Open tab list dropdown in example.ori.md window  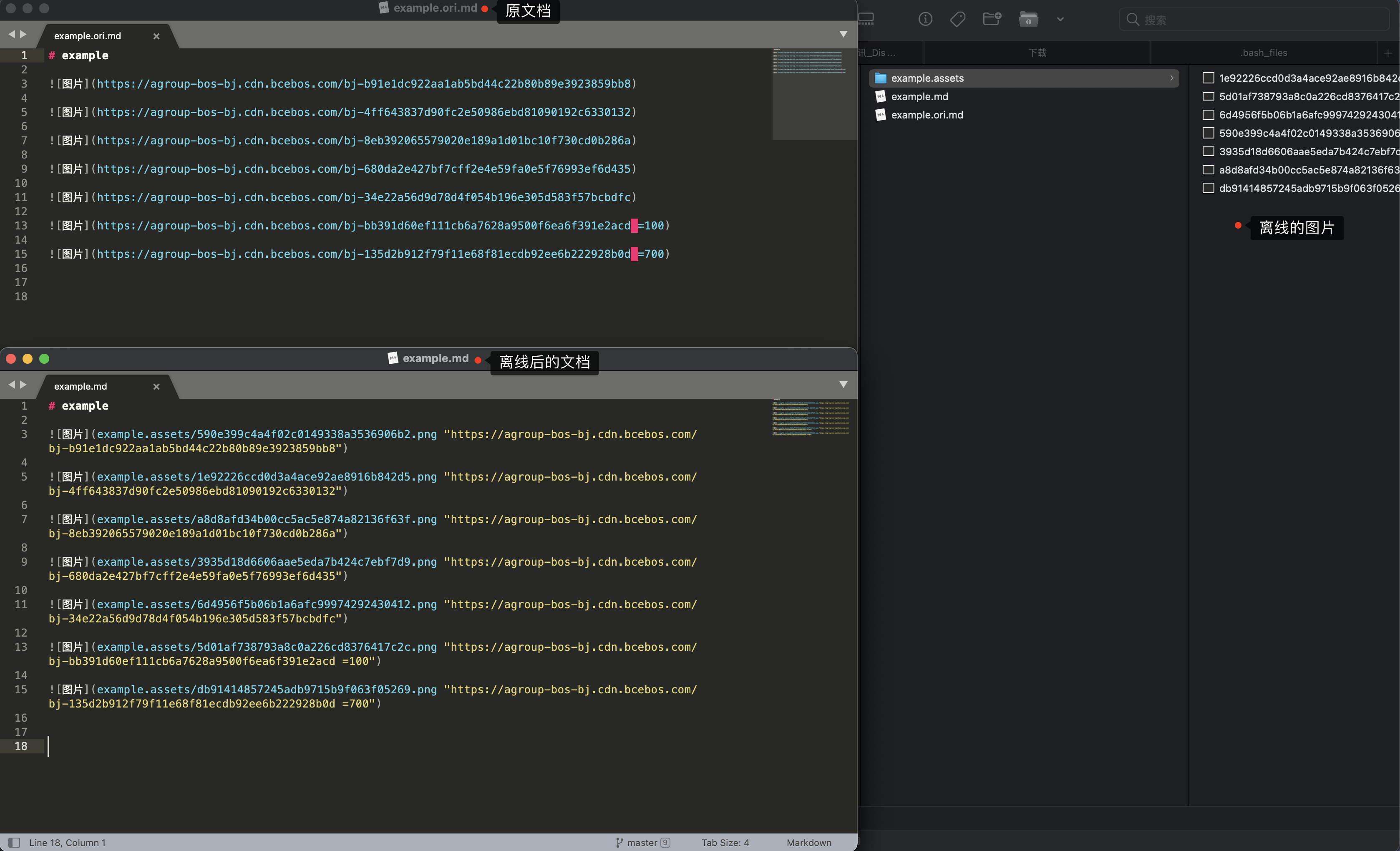point(843,34)
